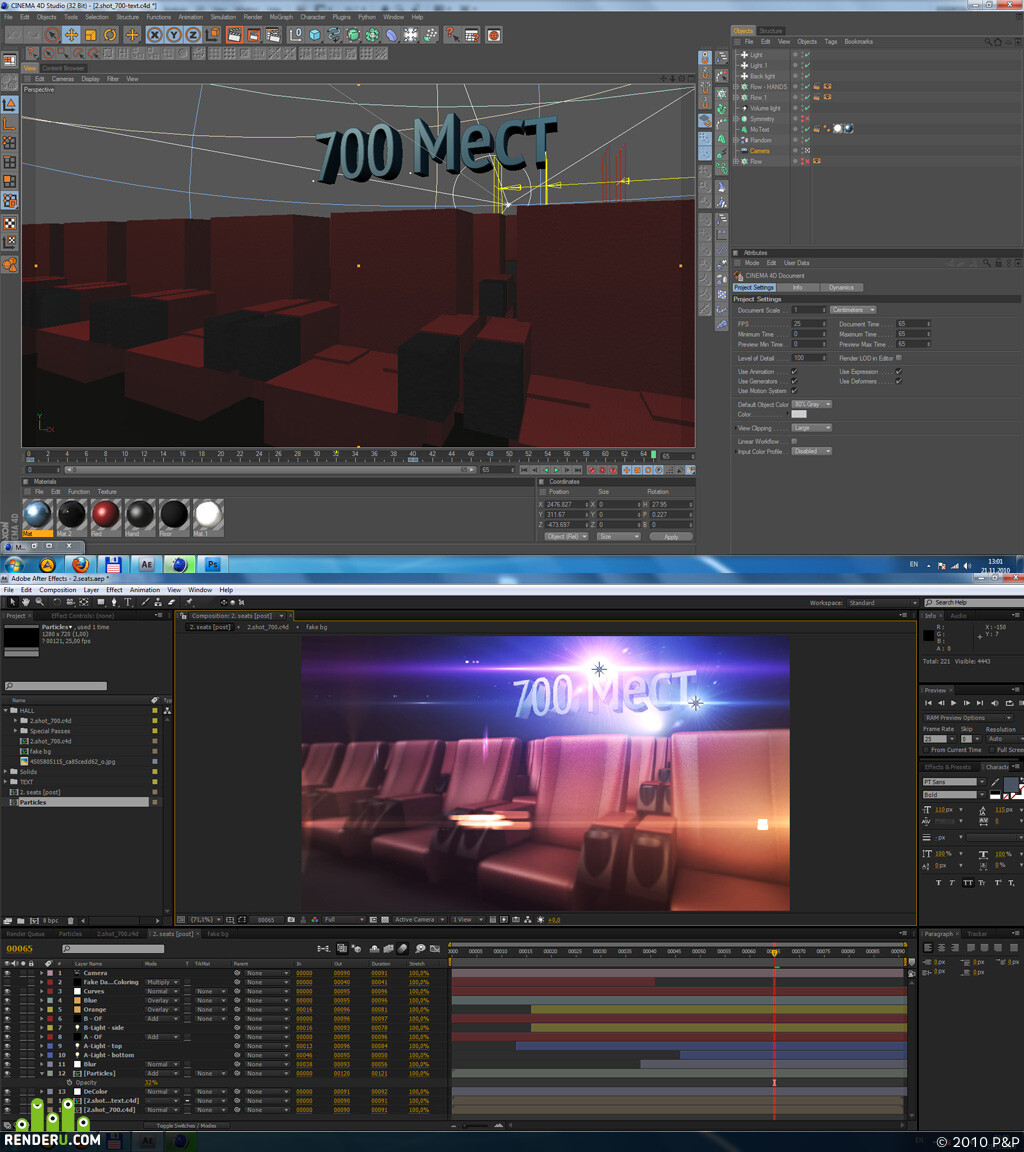Click the X axis lock icon

coord(154,35)
